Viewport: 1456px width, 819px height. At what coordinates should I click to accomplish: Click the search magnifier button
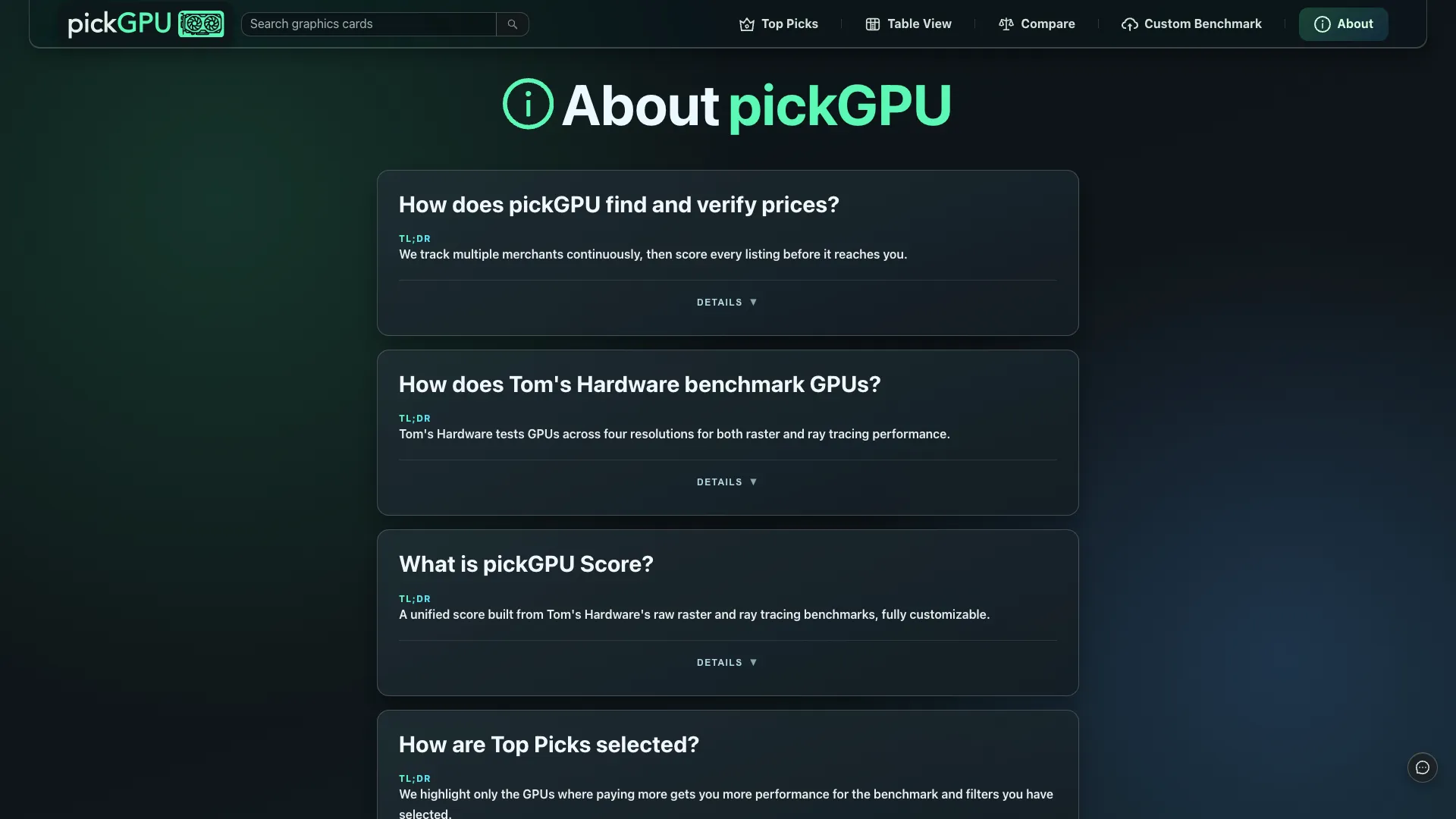[x=513, y=24]
